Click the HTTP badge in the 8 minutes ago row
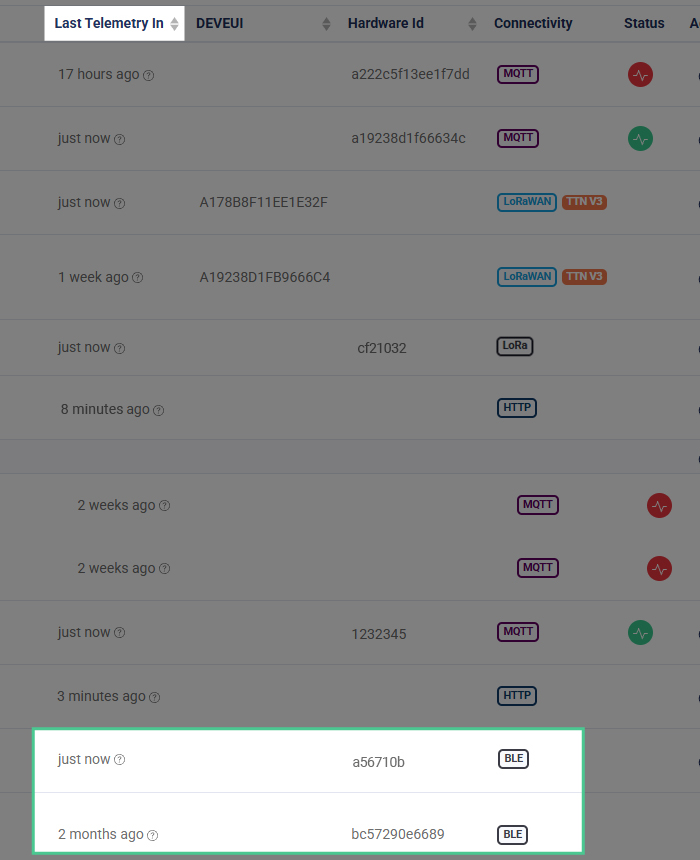The image size is (700, 860). point(517,408)
